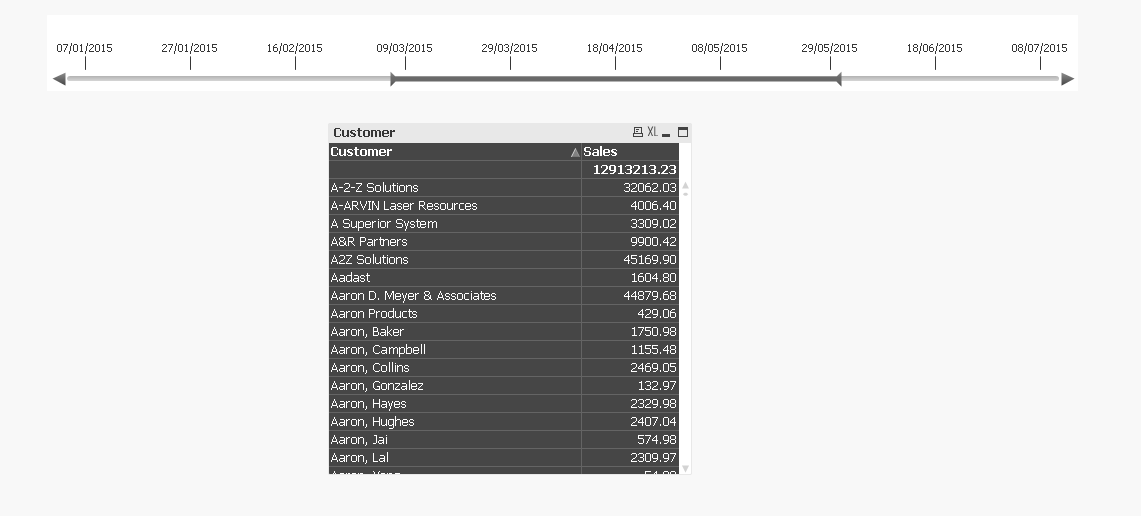Select customer Aaron, Lal
This screenshot has height=516, width=1141.
click(455, 458)
